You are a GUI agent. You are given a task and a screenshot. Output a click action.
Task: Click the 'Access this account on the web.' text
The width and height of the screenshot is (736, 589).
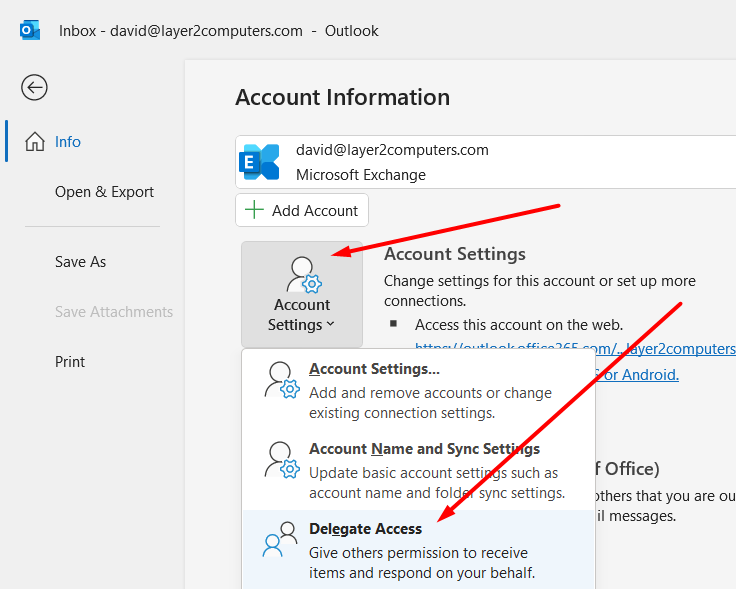(x=519, y=325)
